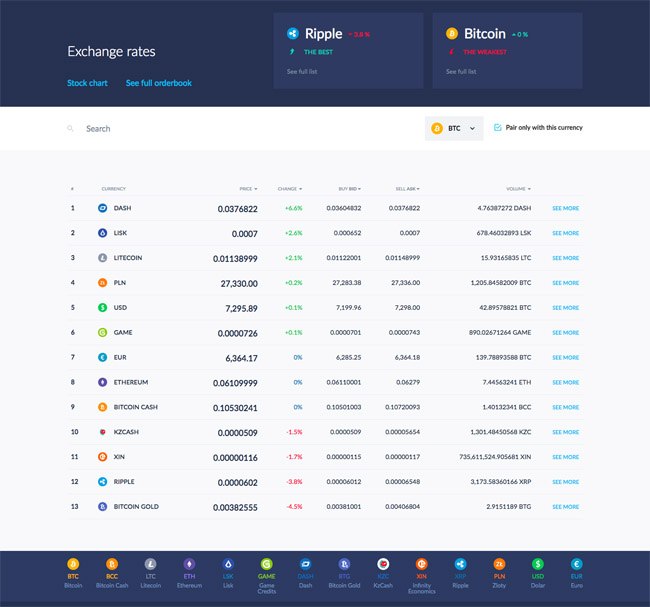The height and width of the screenshot is (607, 650).
Task: Click the LISK coin icon in row 2
Action: 102,233
